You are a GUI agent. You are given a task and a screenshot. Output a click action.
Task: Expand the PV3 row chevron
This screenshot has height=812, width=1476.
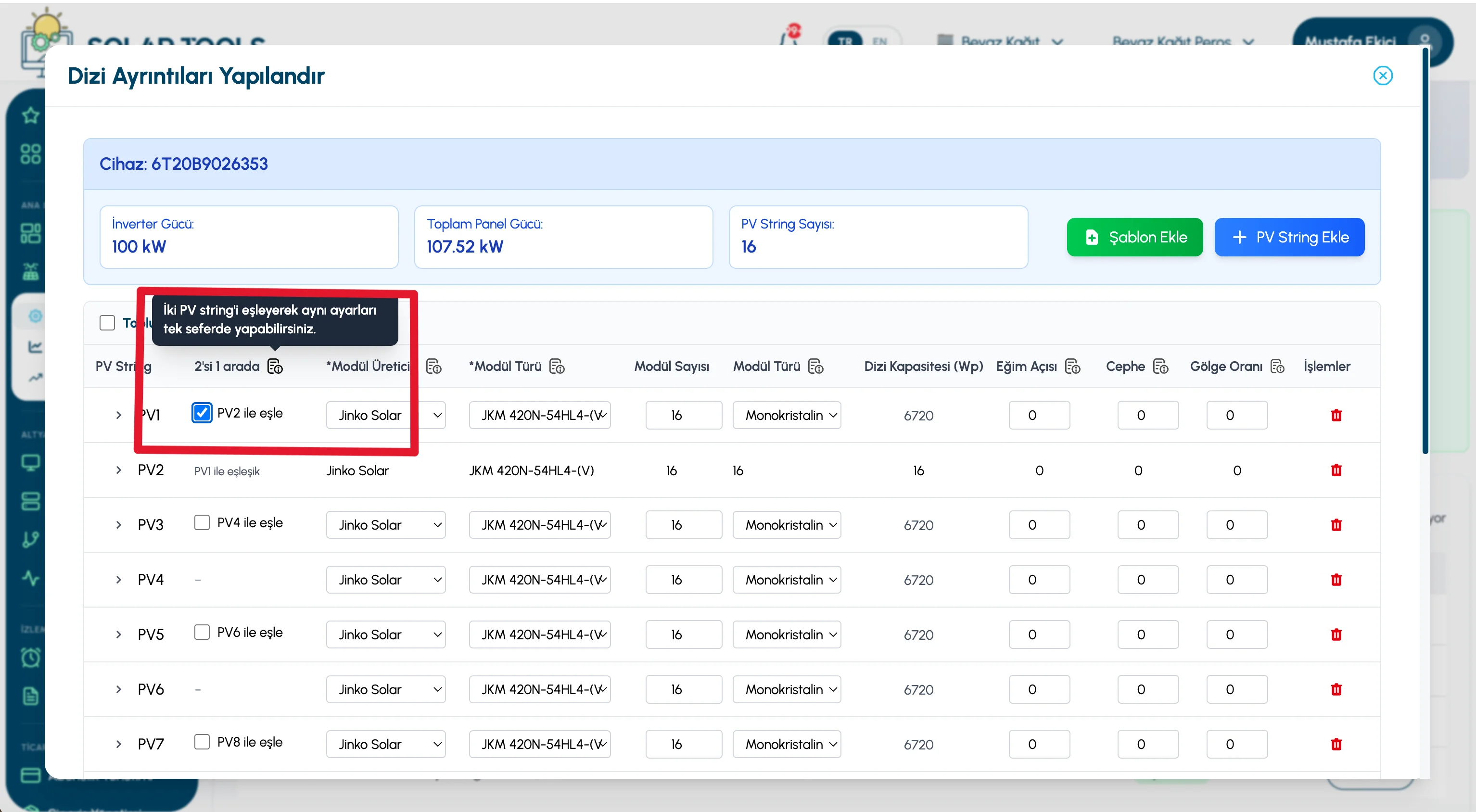[x=119, y=525]
